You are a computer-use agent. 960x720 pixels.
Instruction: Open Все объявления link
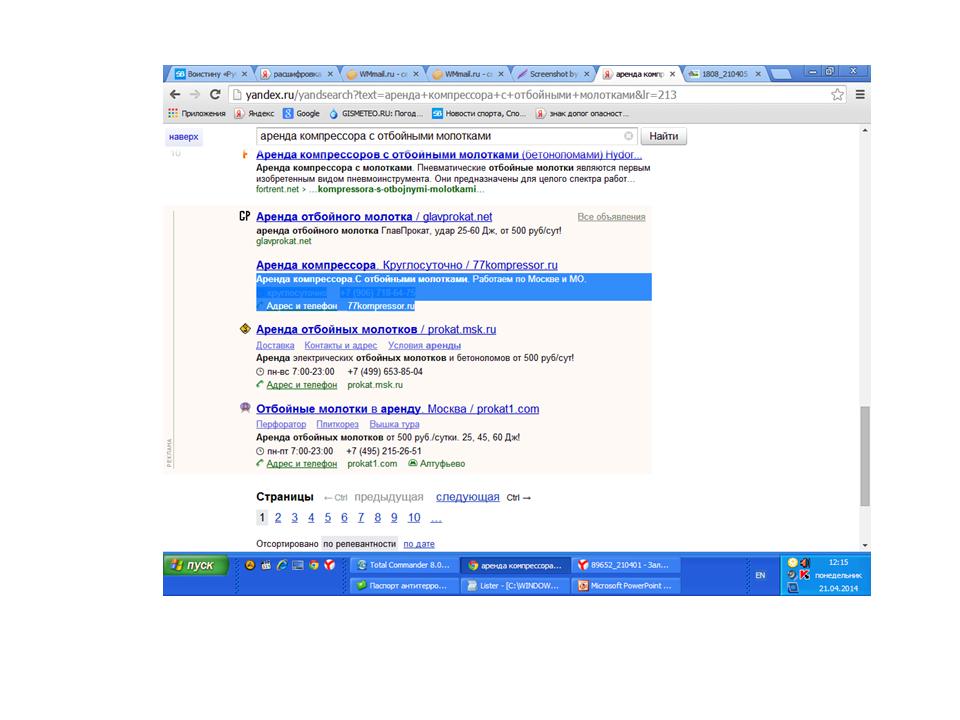pyautogui.click(x=611, y=217)
